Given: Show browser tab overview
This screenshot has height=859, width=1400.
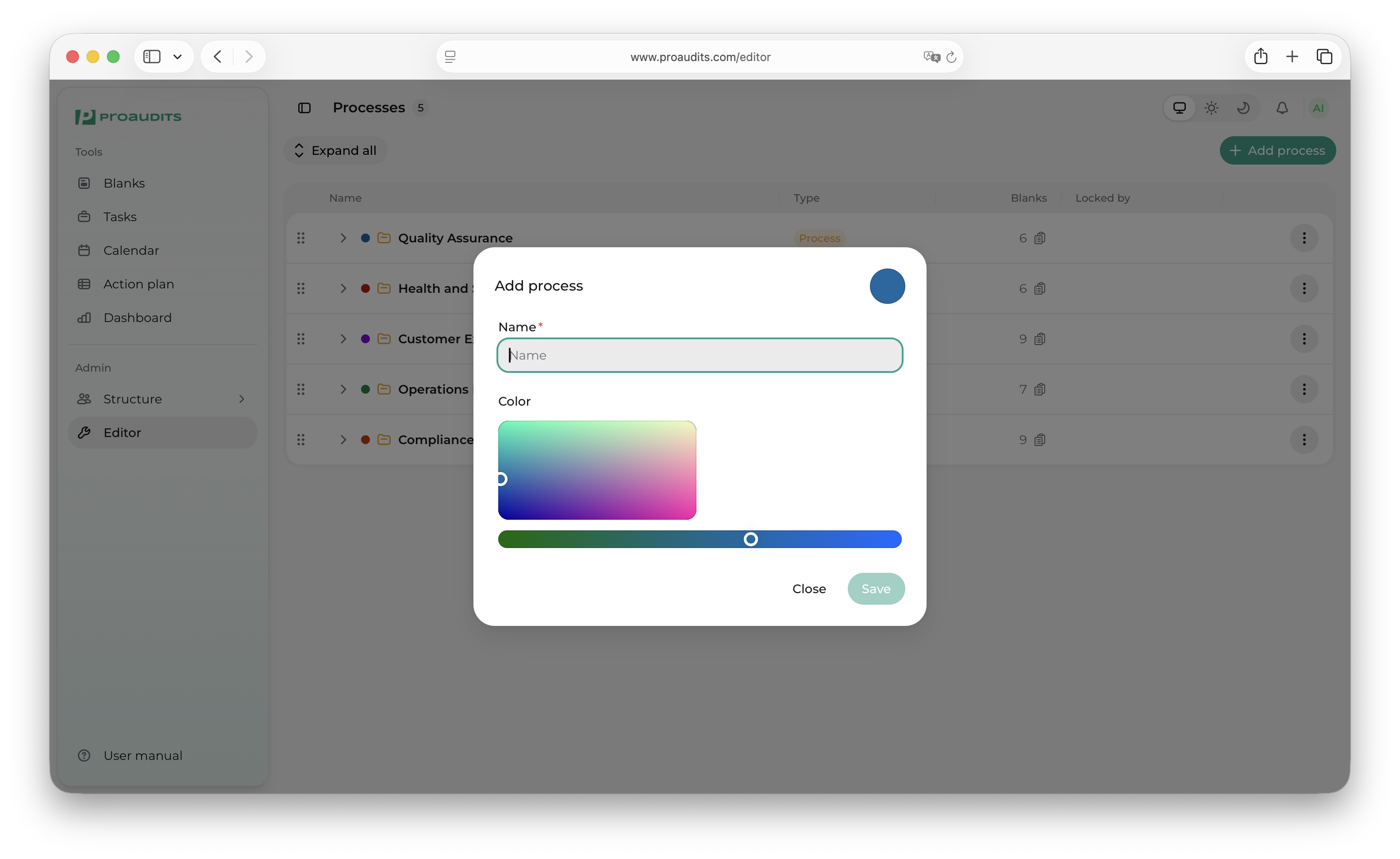Looking at the screenshot, I should (1324, 56).
